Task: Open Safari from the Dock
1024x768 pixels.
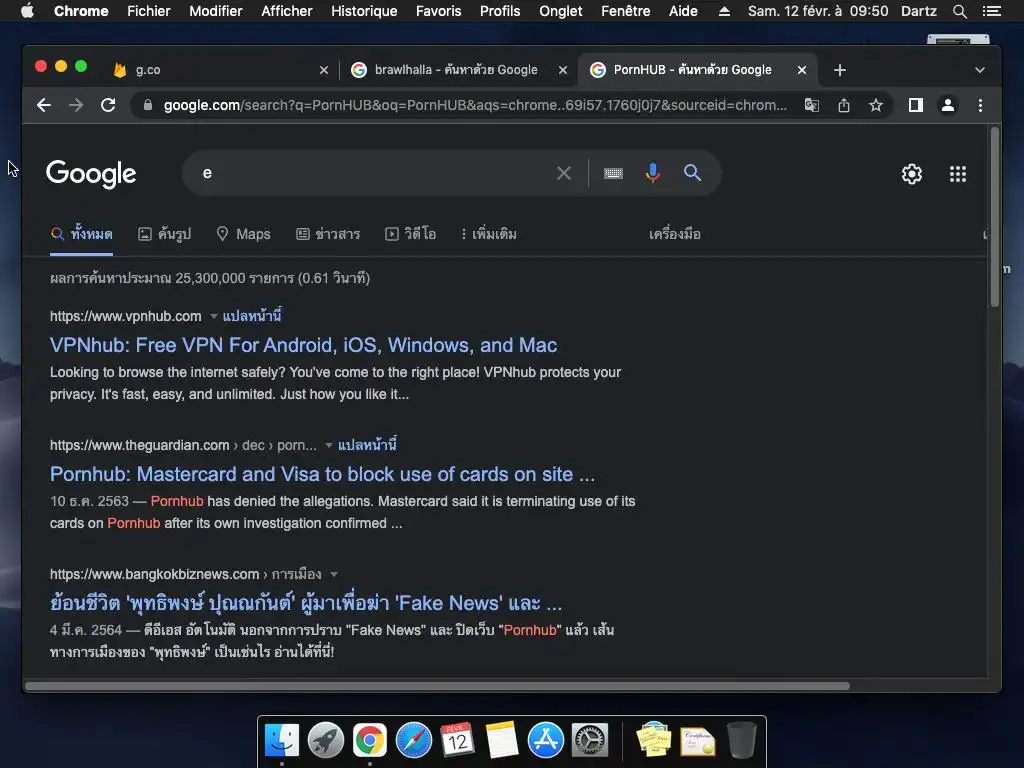Action: [x=413, y=741]
